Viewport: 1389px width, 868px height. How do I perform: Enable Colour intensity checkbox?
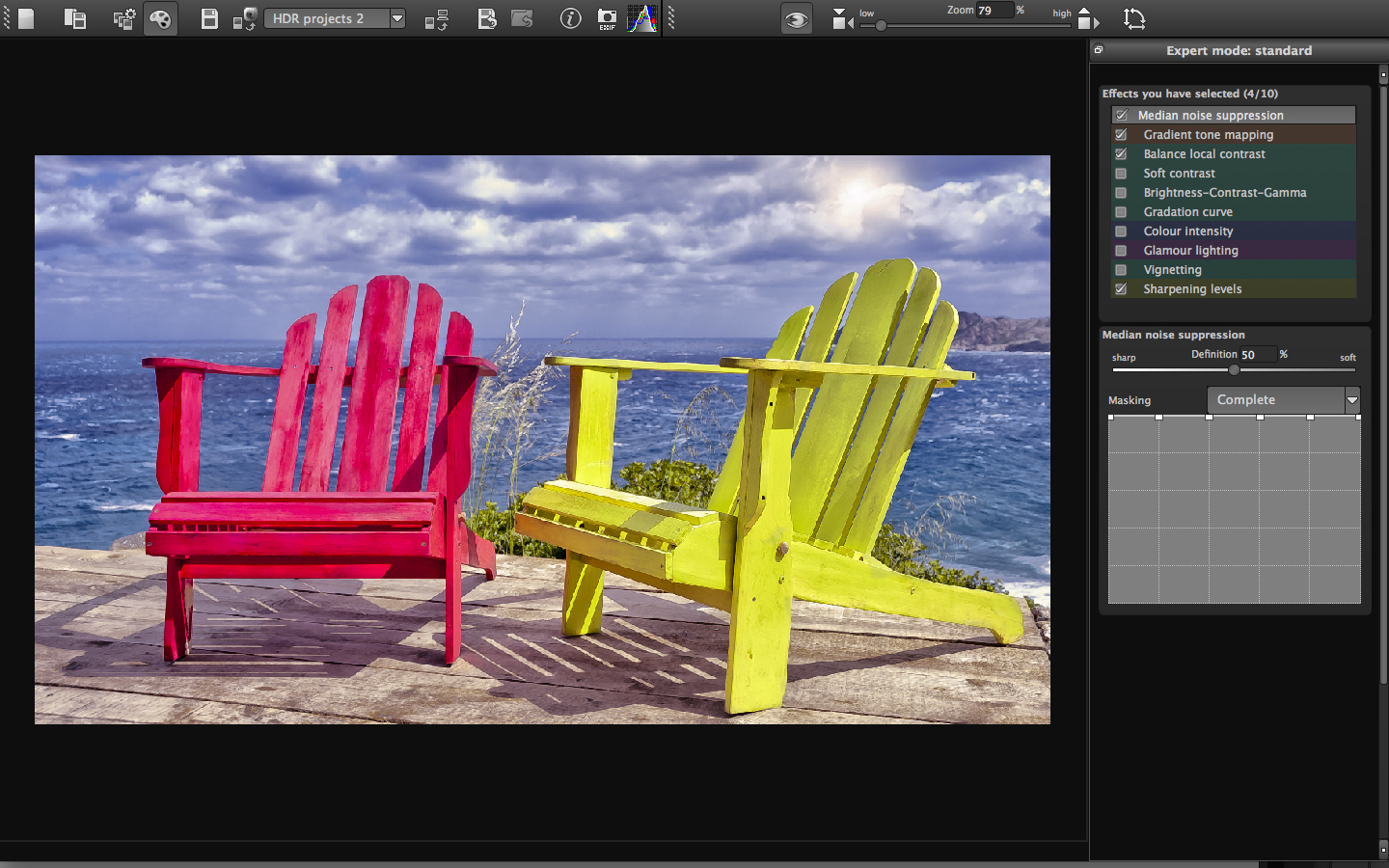tap(1121, 231)
